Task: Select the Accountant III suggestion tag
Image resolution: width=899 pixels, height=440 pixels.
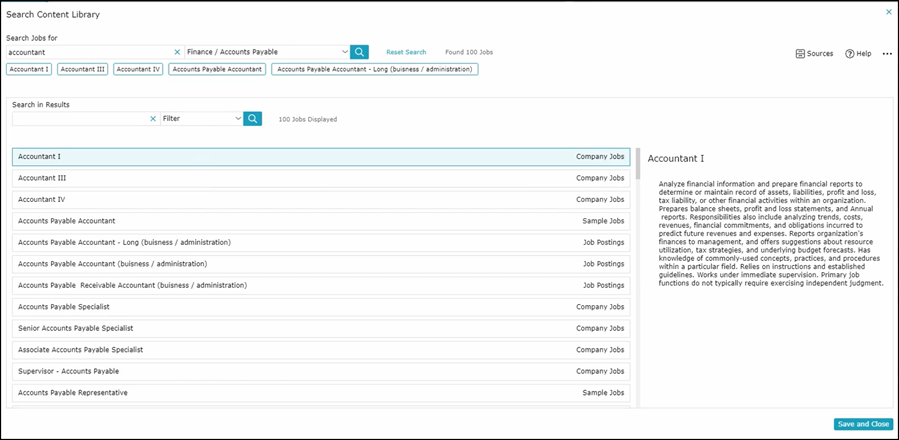Action: [x=83, y=70]
